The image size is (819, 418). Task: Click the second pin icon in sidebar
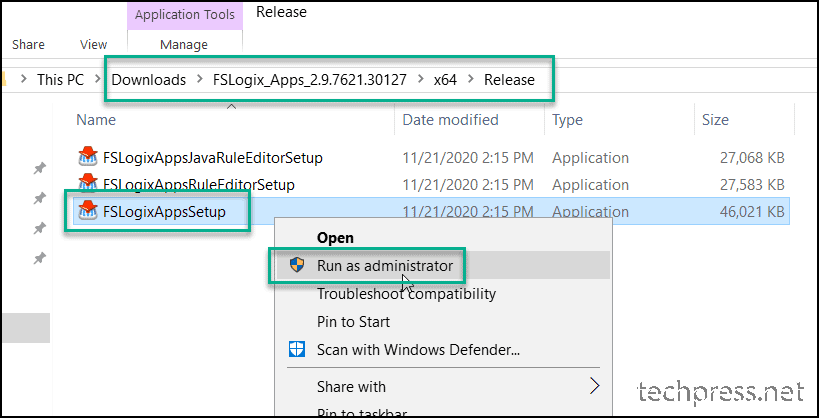pos(40,199)
